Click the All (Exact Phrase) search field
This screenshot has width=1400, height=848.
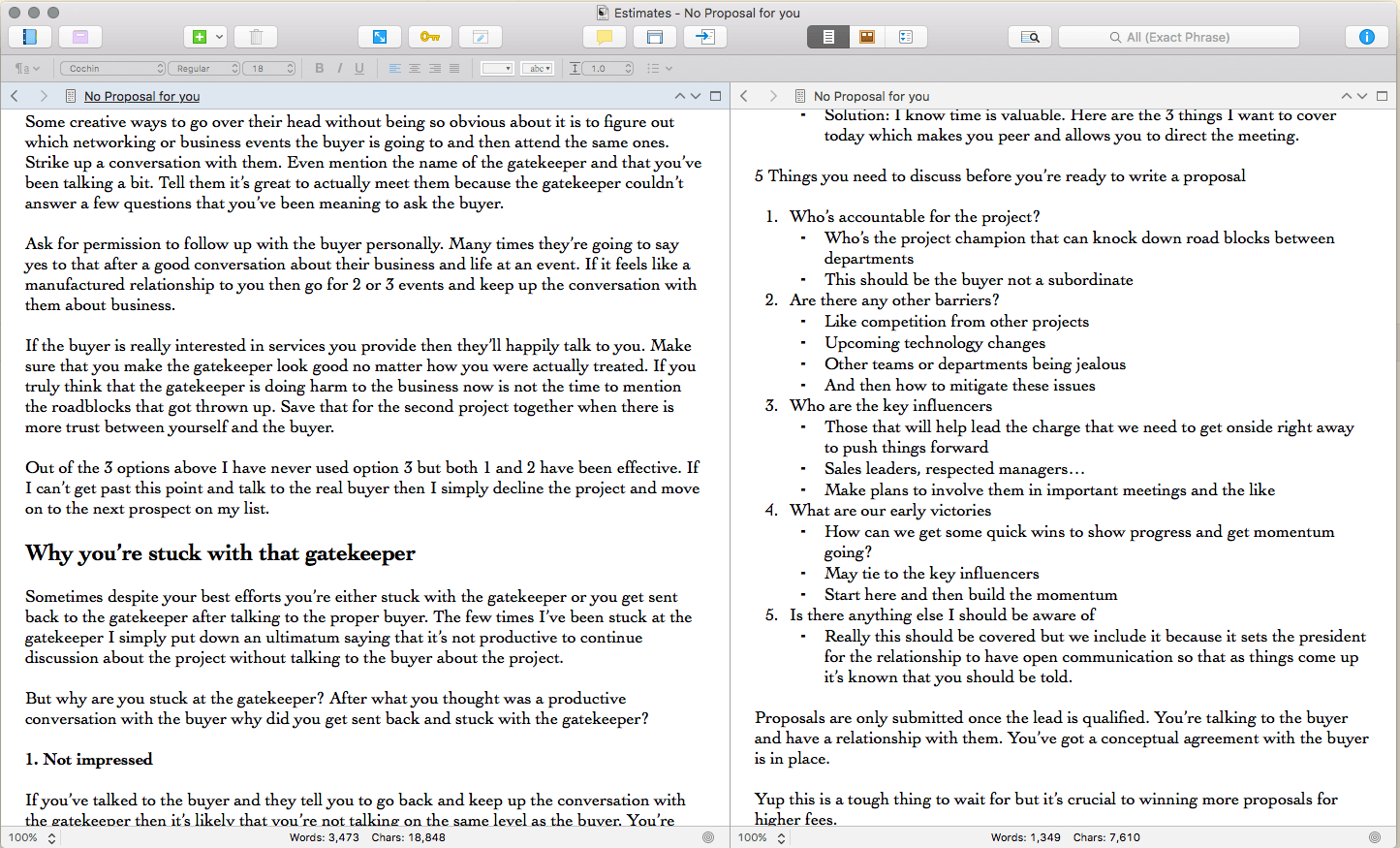[1178, 37]
